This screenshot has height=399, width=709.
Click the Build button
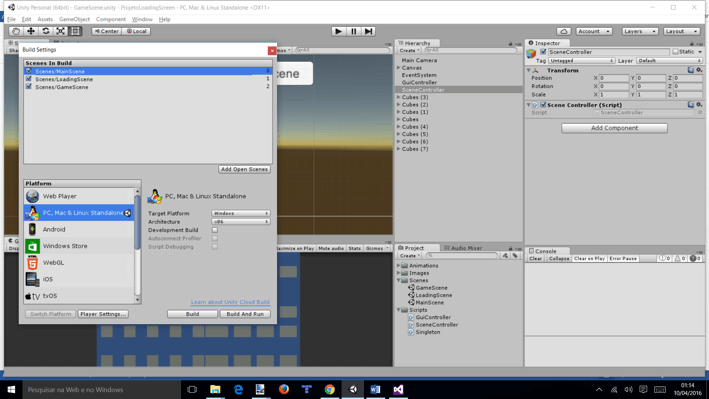pyautogui.click(x=192, y=314)
